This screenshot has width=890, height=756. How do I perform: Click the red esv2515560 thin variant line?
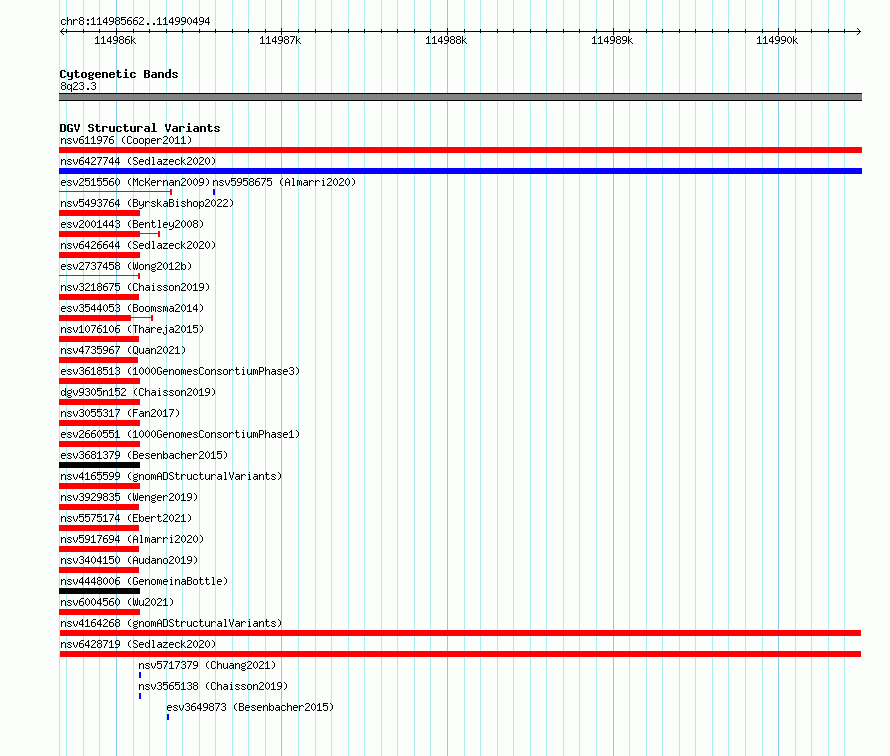click(115, 192)
